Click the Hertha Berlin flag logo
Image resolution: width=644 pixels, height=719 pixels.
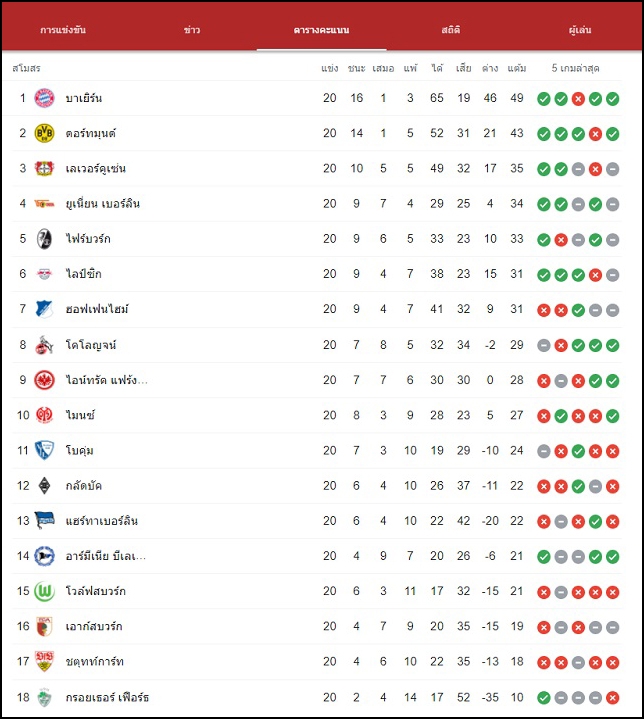pyautogui.click(x=44, y=521)
